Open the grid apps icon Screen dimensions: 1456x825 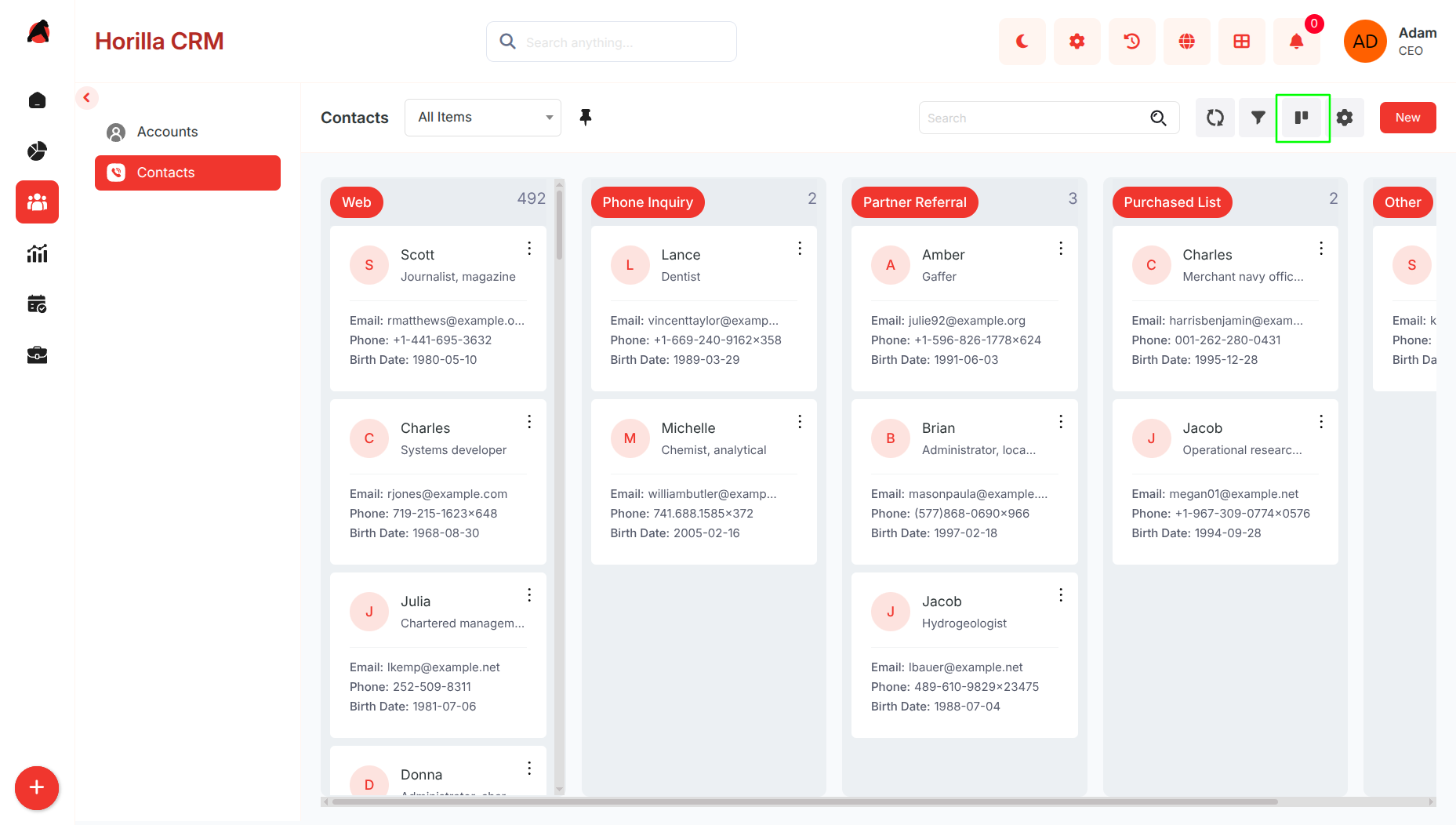click(1241, 42)
